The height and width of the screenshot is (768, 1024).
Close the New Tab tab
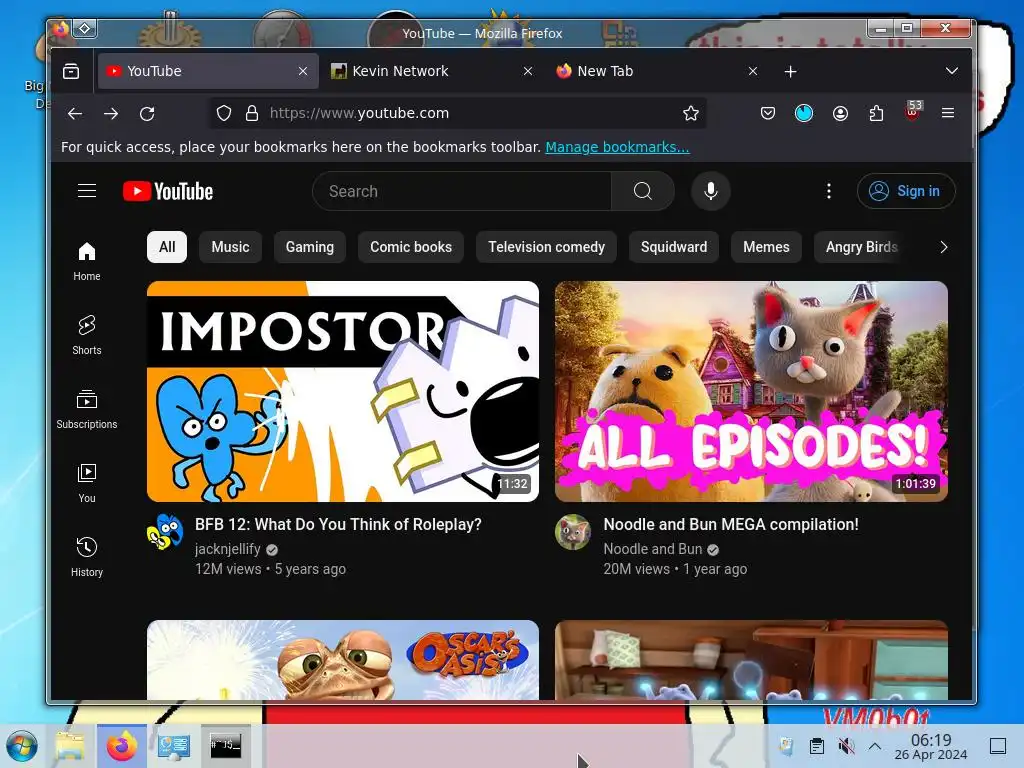(x=752, y=71)
